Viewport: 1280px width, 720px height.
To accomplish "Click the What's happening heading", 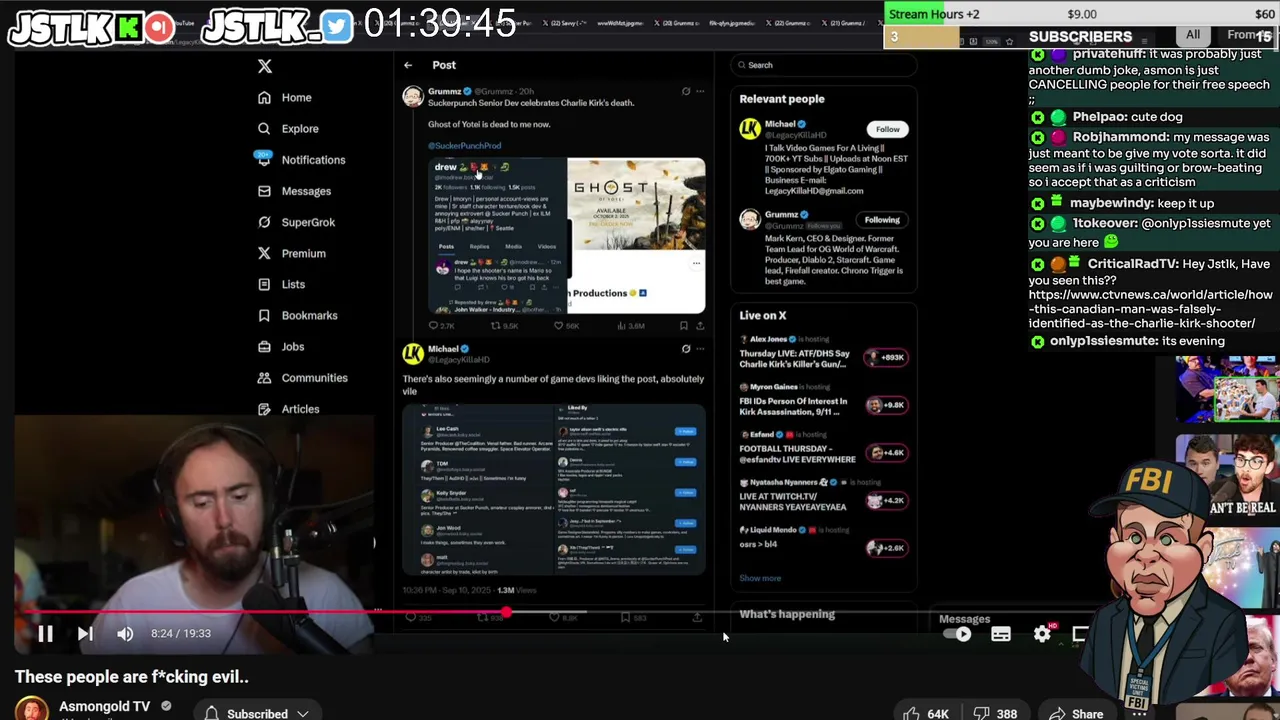I will tap(787, 614).
